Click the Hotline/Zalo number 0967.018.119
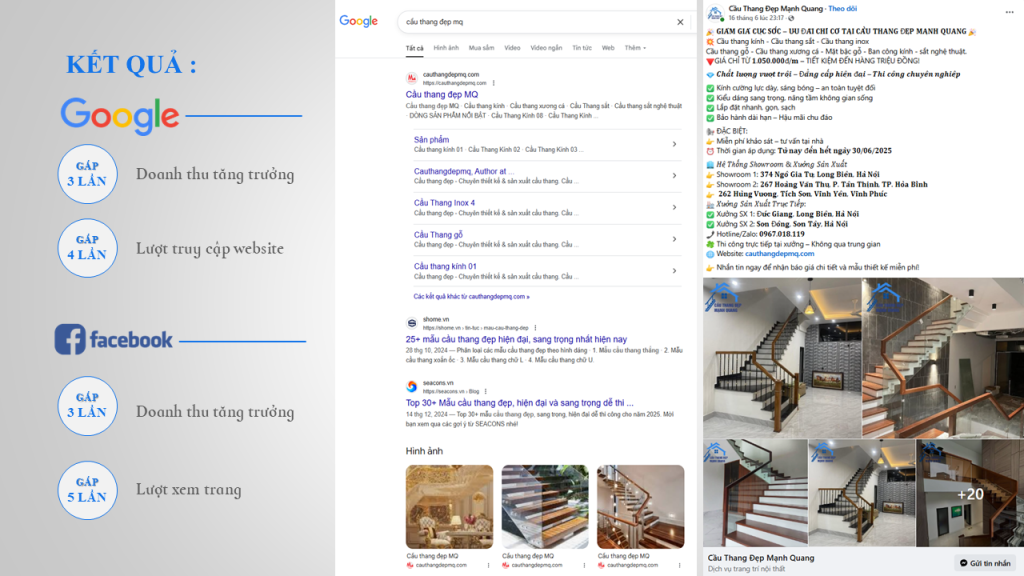 coord(782,234)
